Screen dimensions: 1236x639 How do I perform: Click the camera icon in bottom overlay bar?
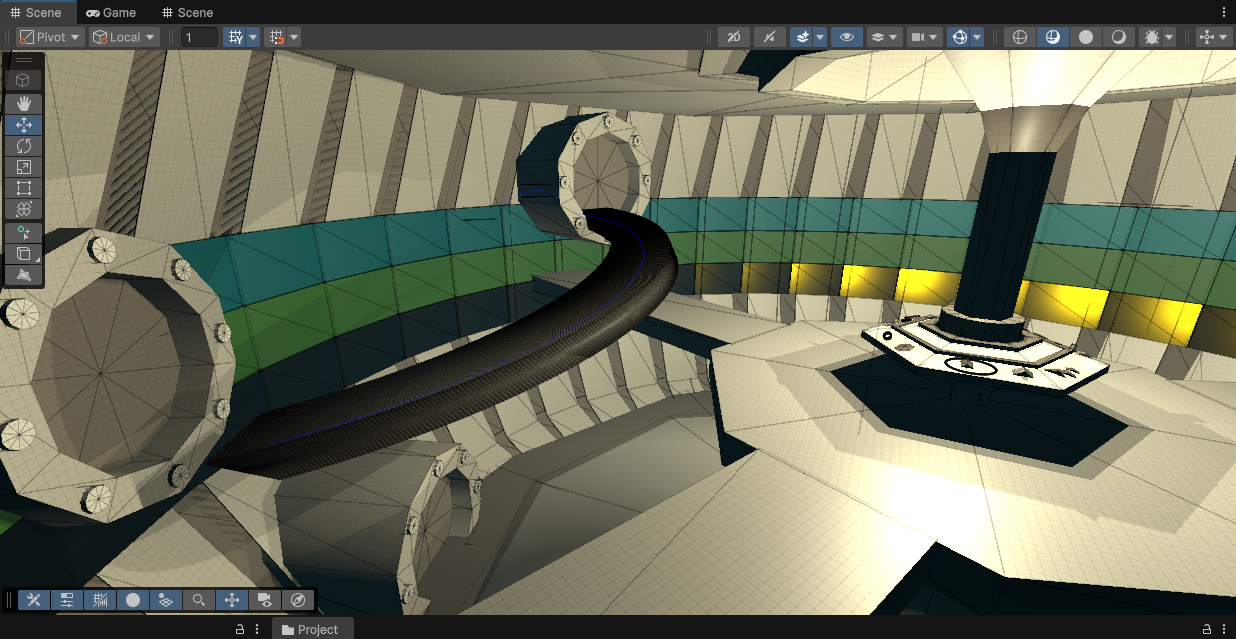[x=265, y=600]
